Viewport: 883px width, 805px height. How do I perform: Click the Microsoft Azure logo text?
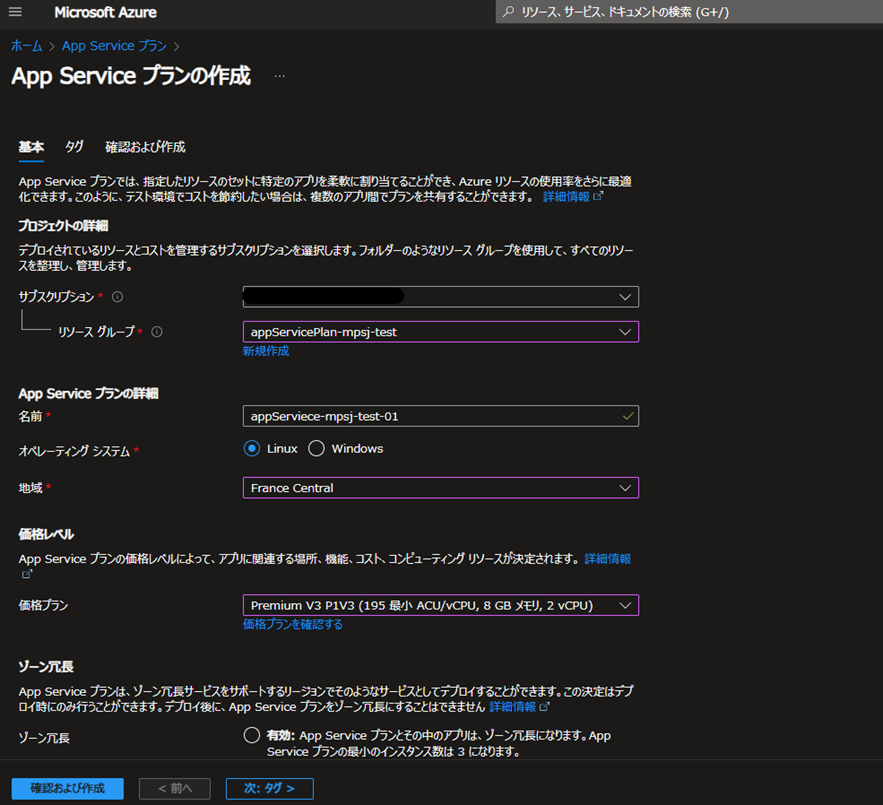coord(105,12)
